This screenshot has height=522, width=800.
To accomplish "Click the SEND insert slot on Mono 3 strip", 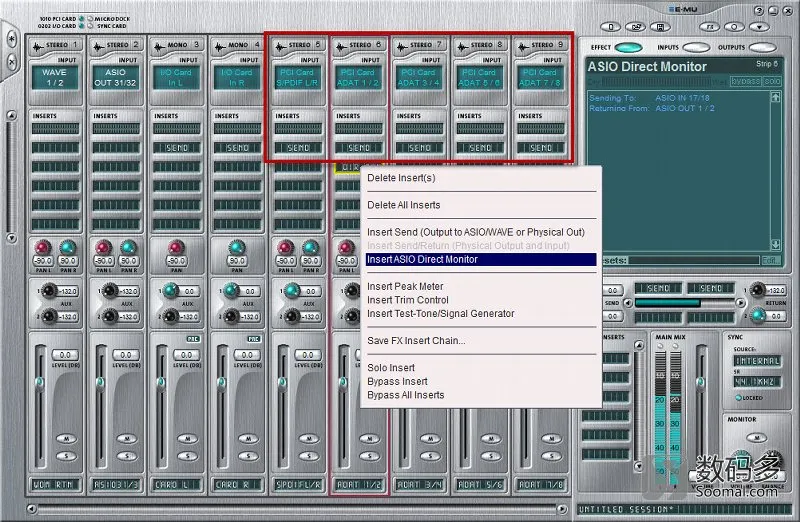I will [x=177, y=148].
